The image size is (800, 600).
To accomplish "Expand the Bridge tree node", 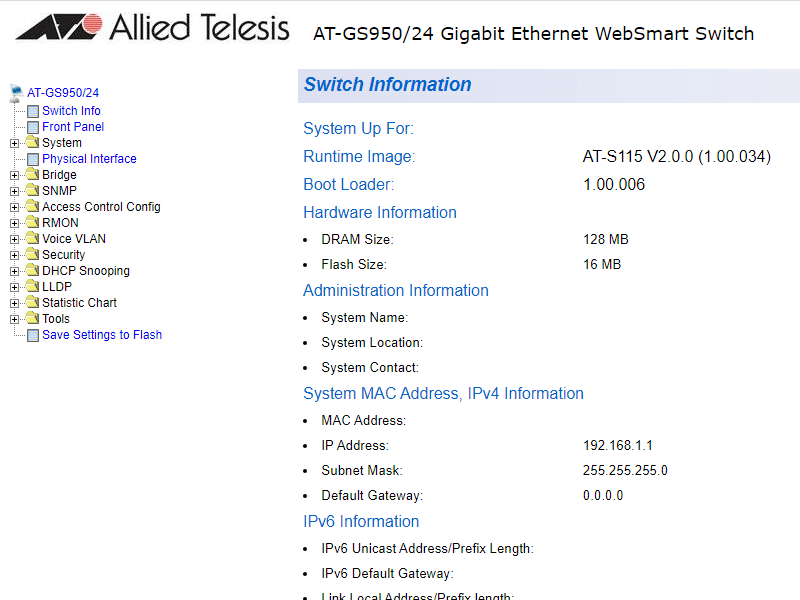I will coord(14,175).
